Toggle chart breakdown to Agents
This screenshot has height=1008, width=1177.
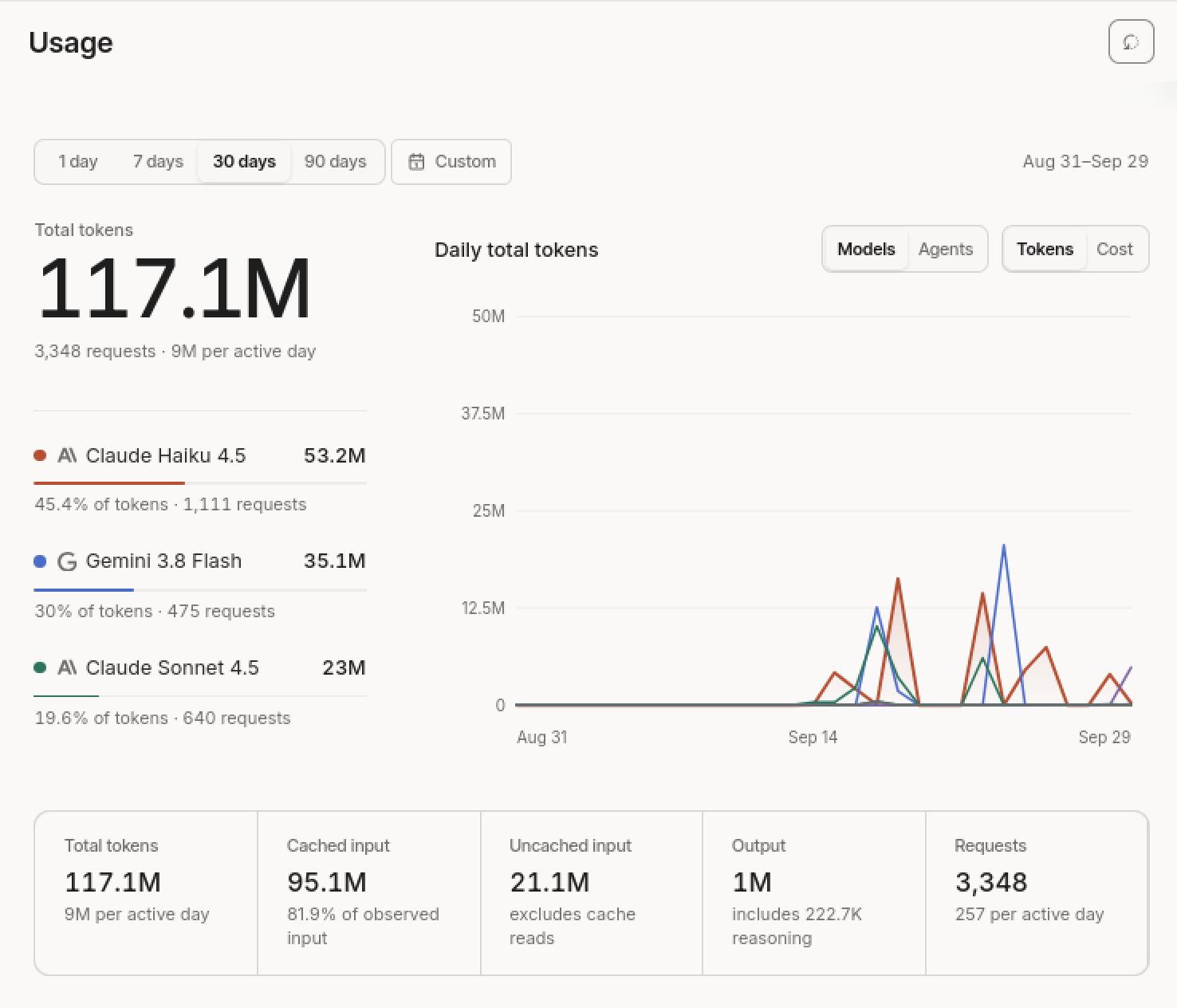click(x=946, y=249)
